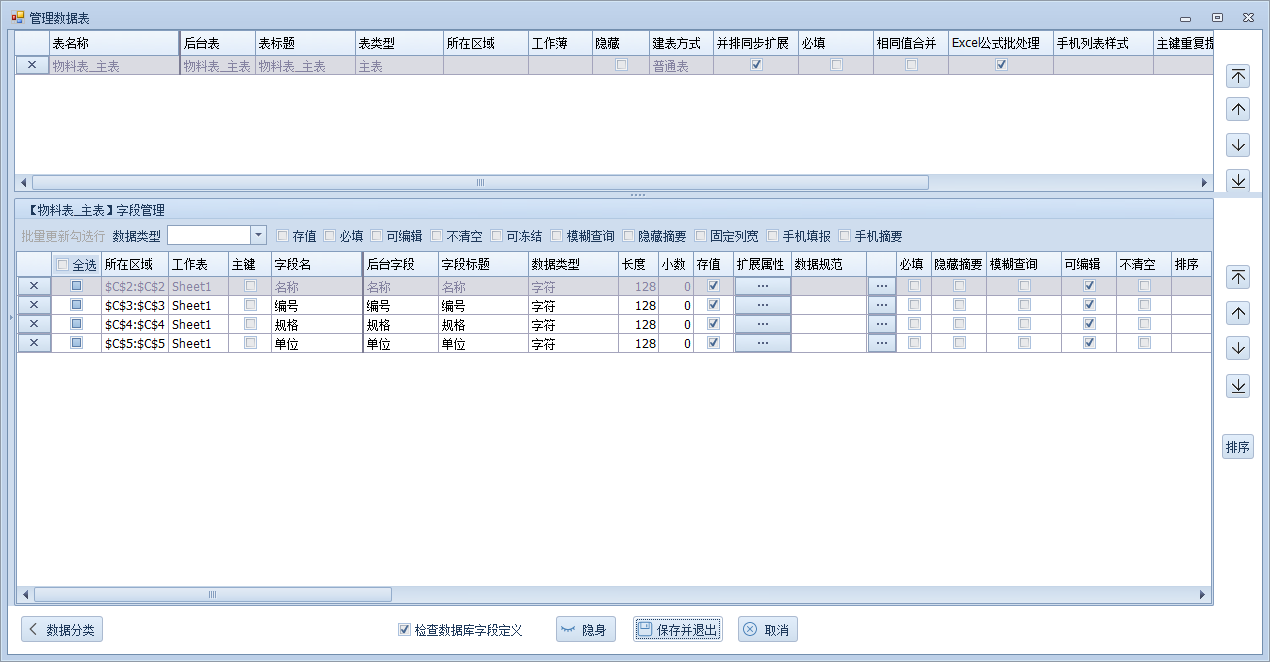The height and width of the screenshot is (662, 1270).
Task: Delete the 物料表_主表 row with X
Action: (32, 66)
